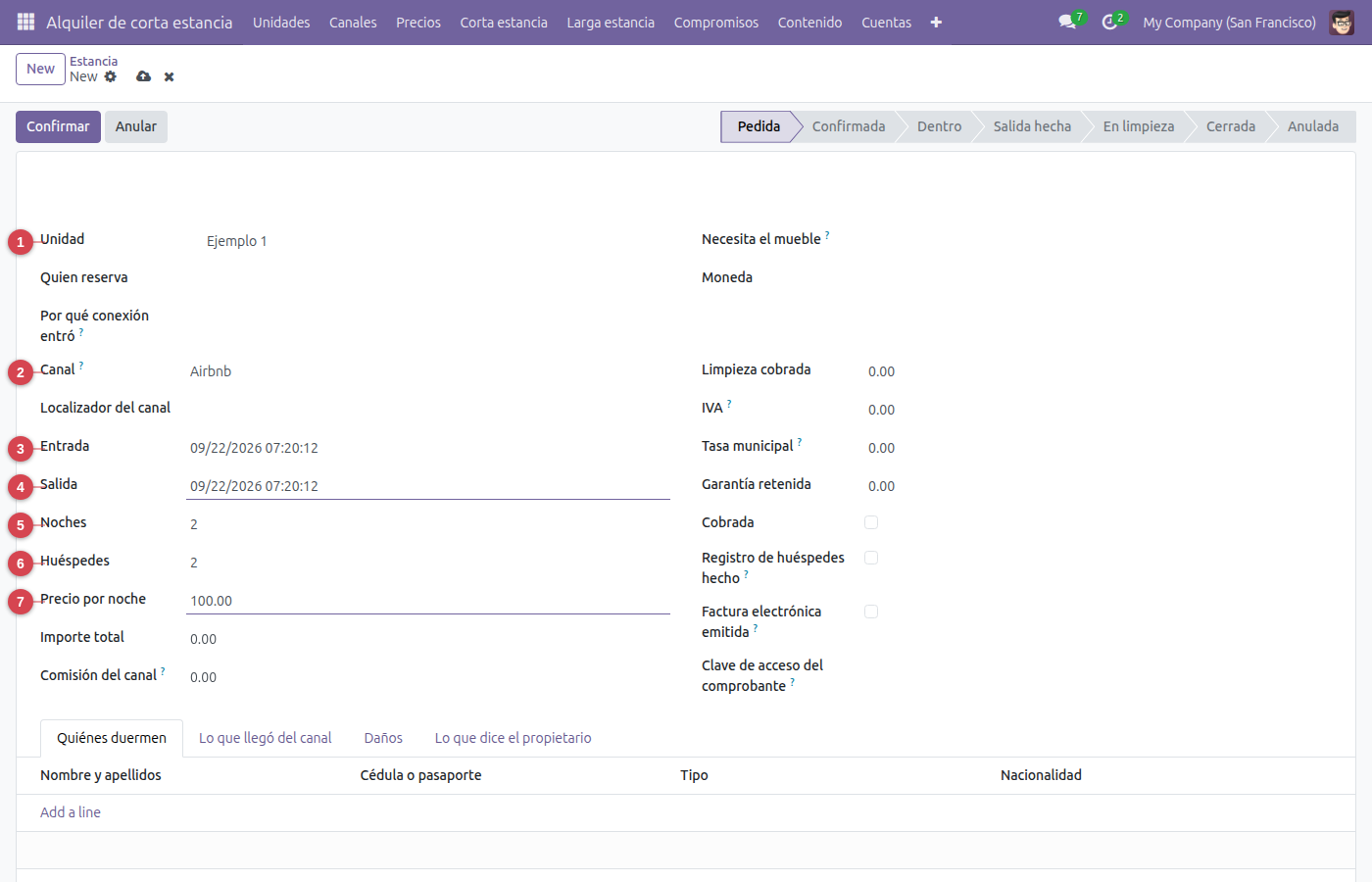
Task: Open the Precios menu
Action: tap(418, 22)
